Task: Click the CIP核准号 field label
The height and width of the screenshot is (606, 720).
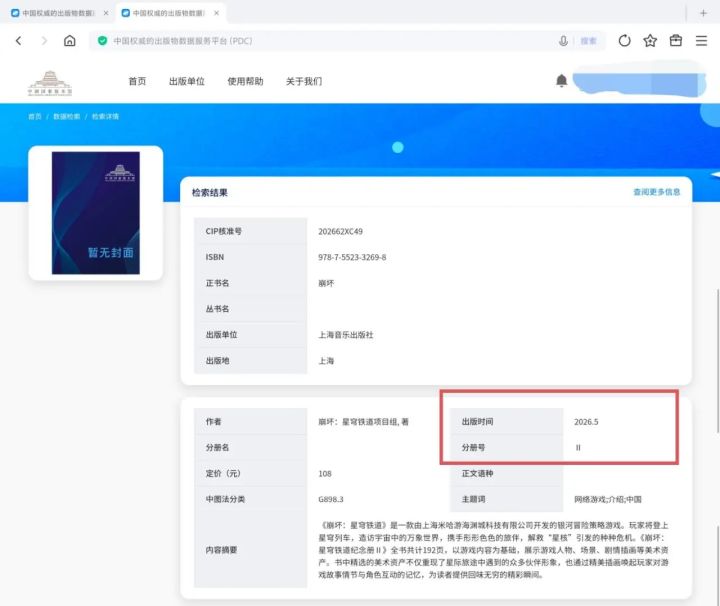Action: click(x=223, y=231)
